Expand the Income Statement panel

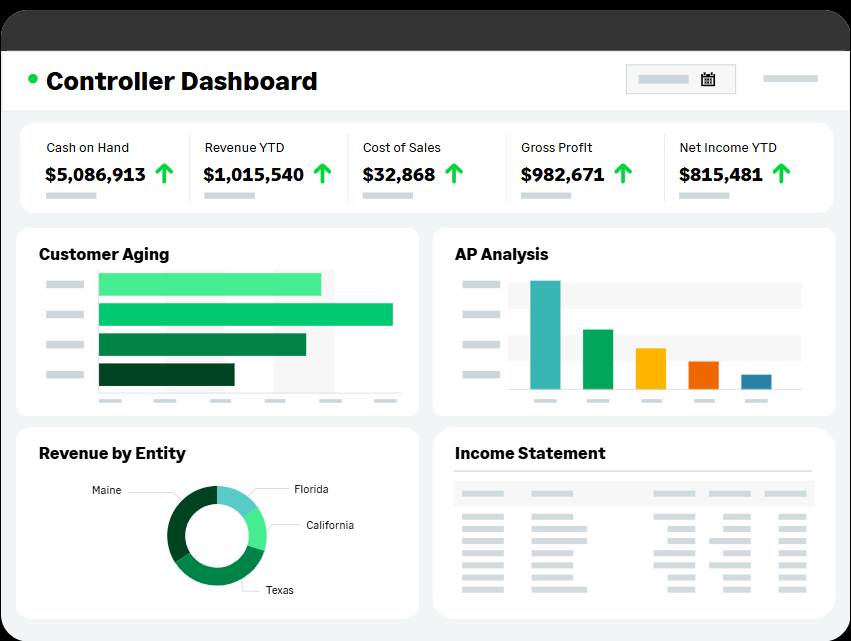point(530,453)
